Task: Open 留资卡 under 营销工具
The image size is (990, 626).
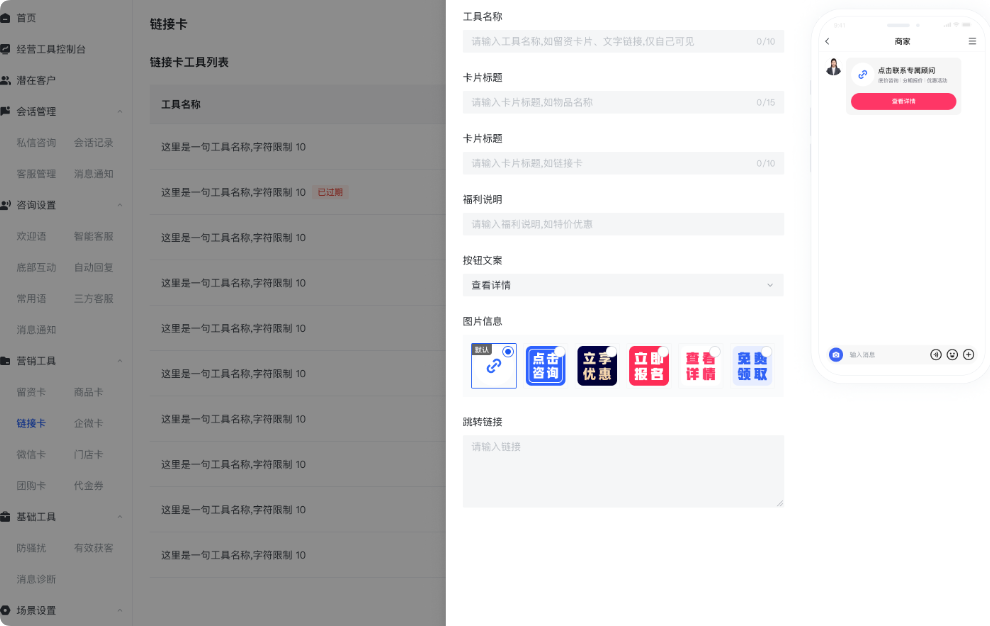Action: coord(31,392)
